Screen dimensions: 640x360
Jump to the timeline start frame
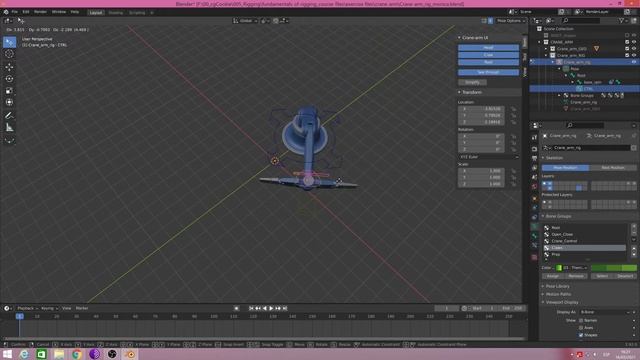coord(251,308)
